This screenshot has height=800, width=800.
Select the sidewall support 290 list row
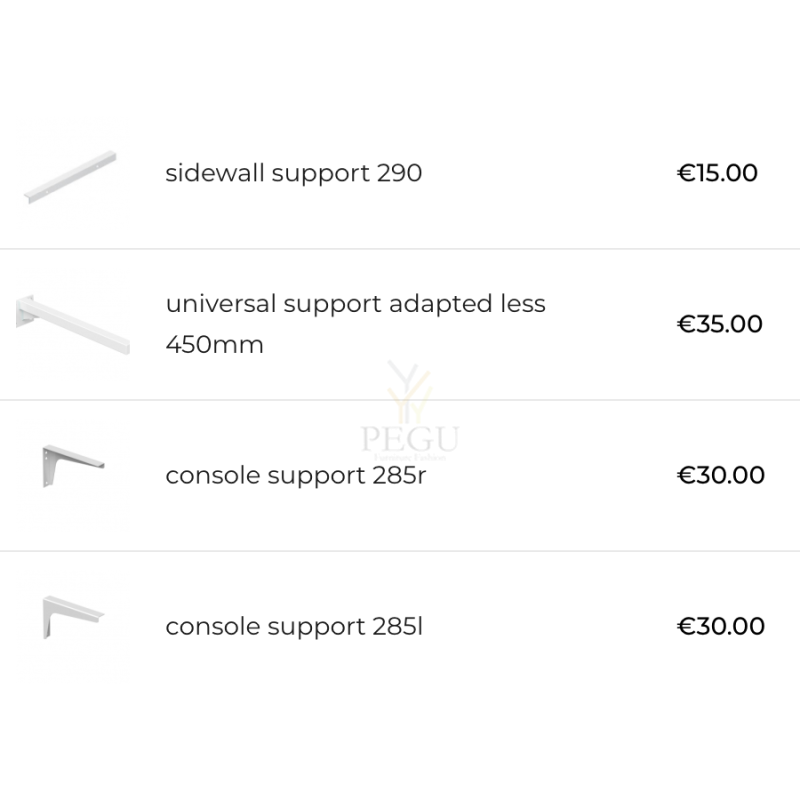coord(400,173)
